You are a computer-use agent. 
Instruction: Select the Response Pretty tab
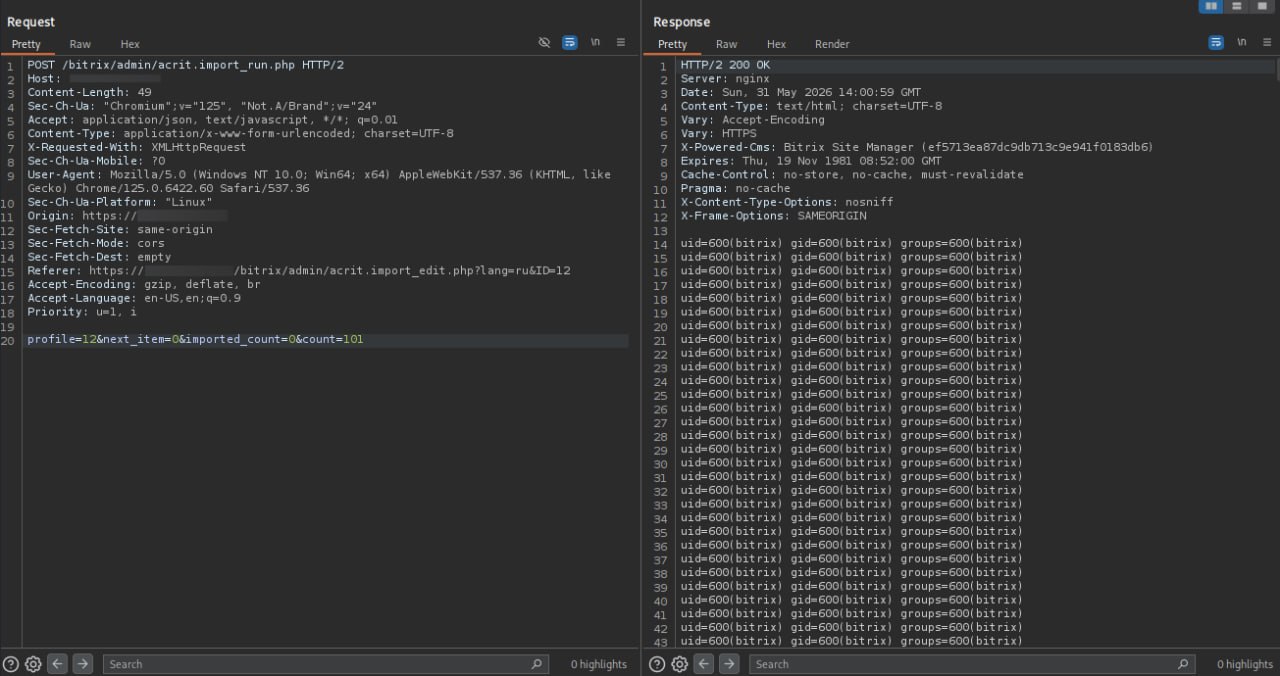click(672, 44)
